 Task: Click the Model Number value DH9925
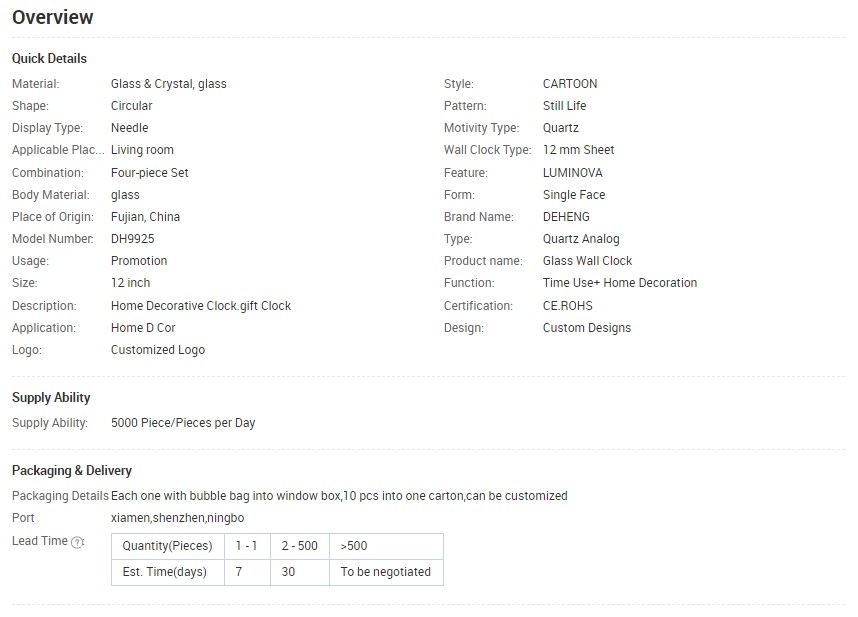[x=132, y=239]
